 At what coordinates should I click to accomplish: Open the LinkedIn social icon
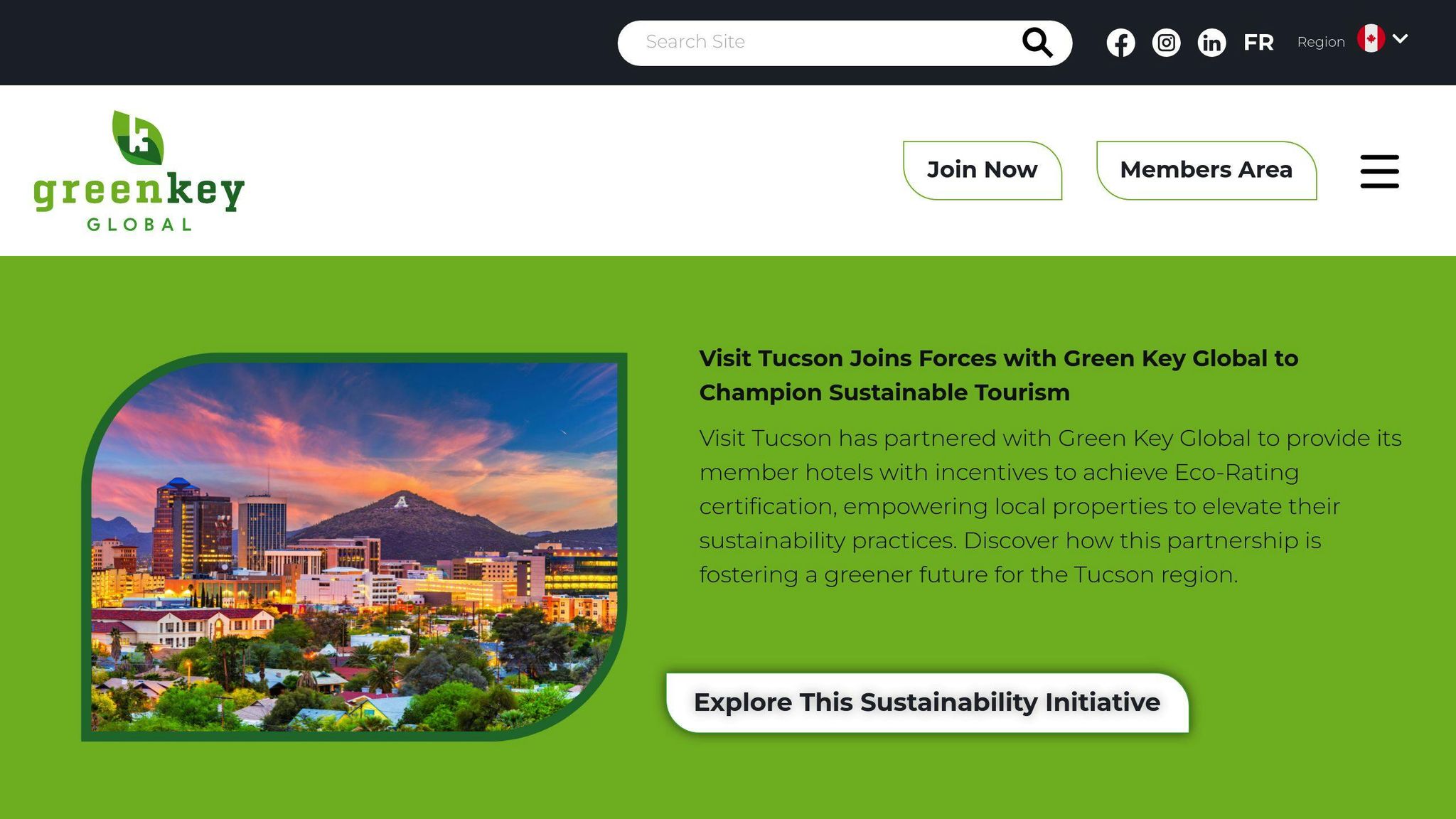click(x=1211, y=43)
